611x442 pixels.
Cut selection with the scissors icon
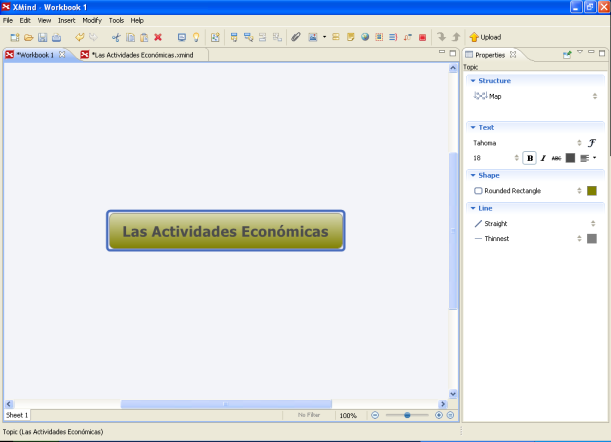[116, 37]
